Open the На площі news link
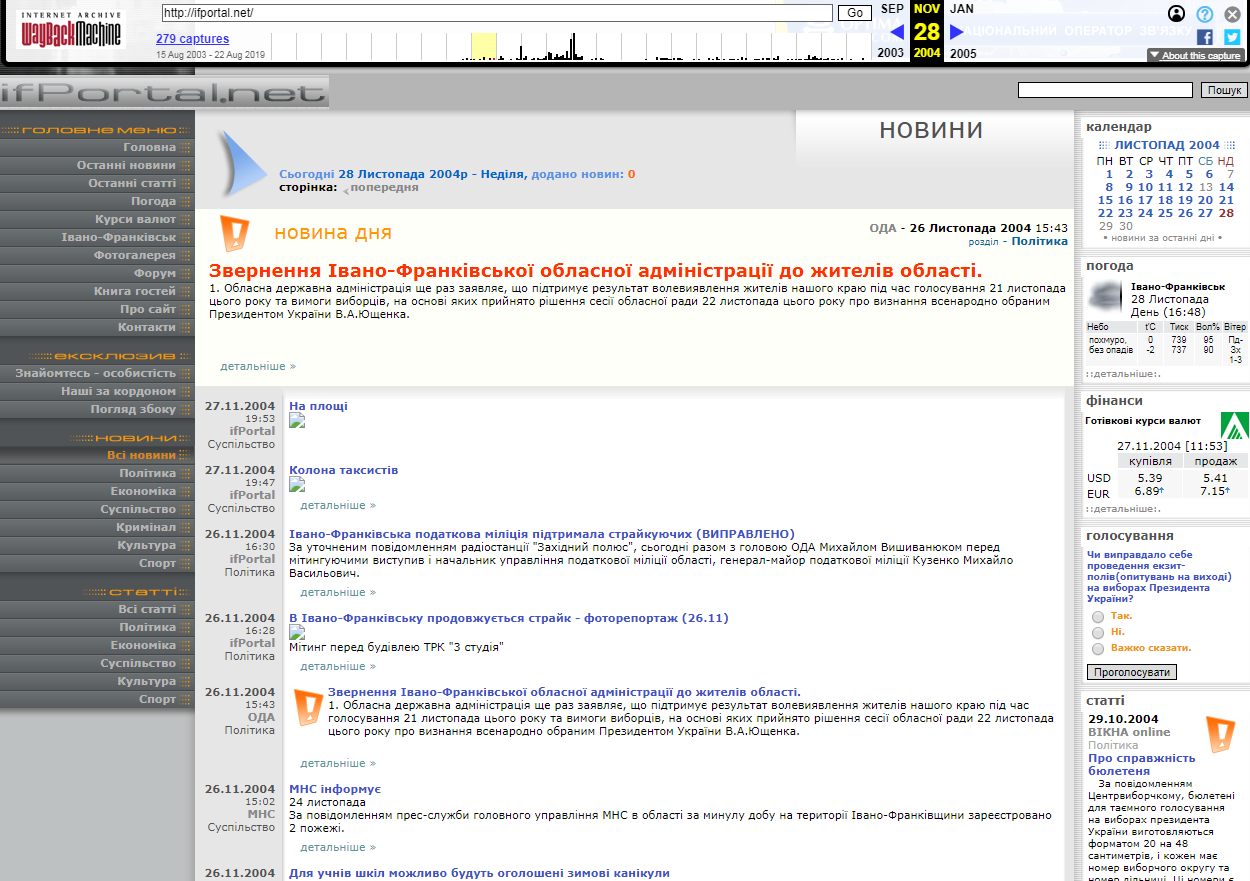1250x881 pixels. click(319, 406)
